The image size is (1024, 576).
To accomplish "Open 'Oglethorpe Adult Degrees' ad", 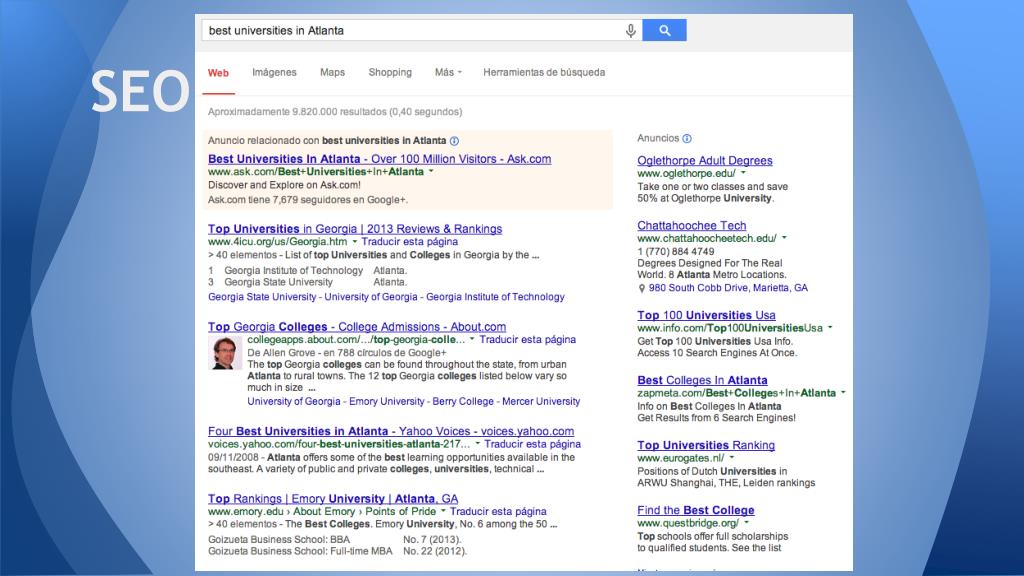I will point(705,161).
